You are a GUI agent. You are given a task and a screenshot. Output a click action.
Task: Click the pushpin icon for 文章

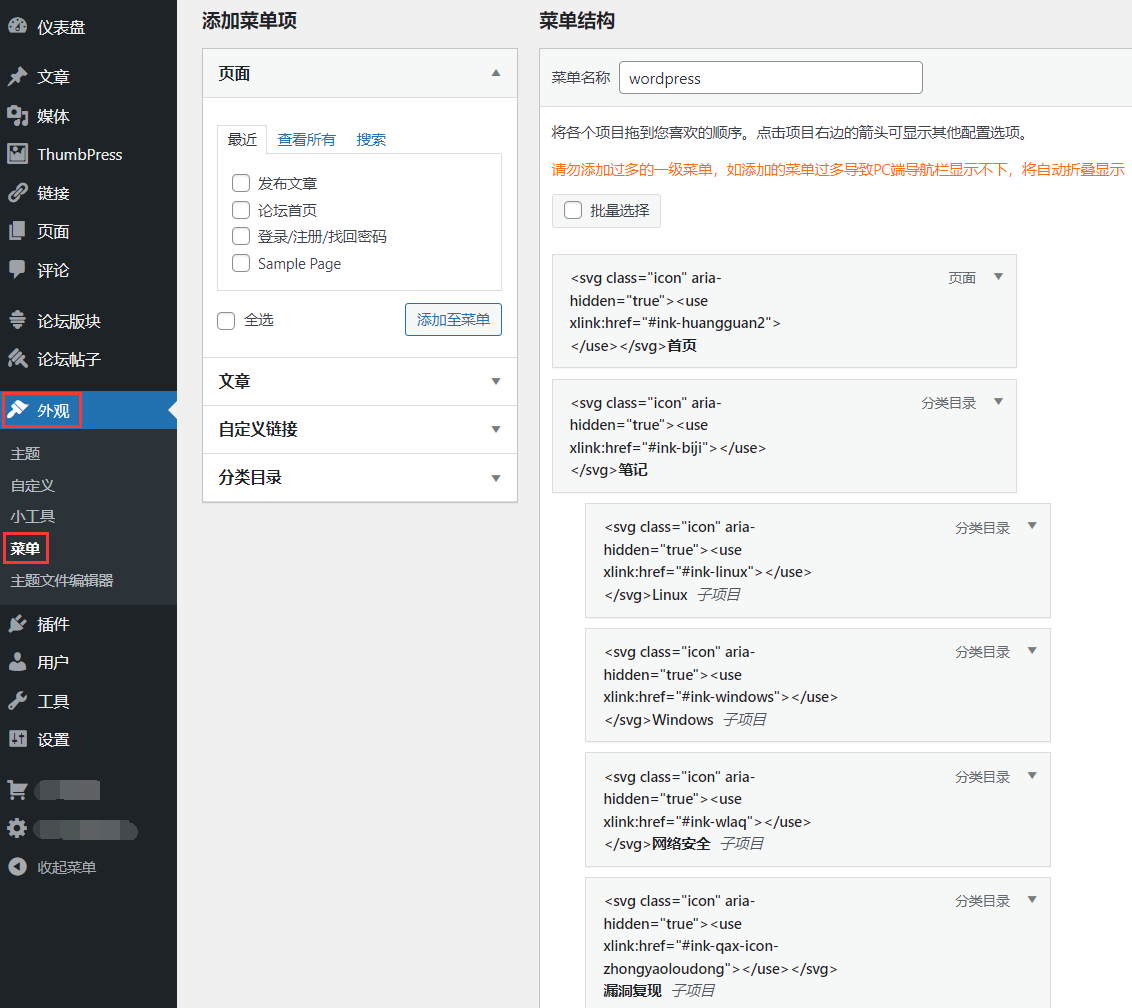[x=17, y=77]
